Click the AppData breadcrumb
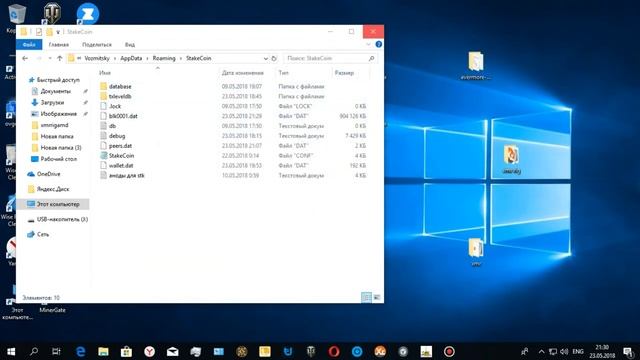 [x=131, y=58]
